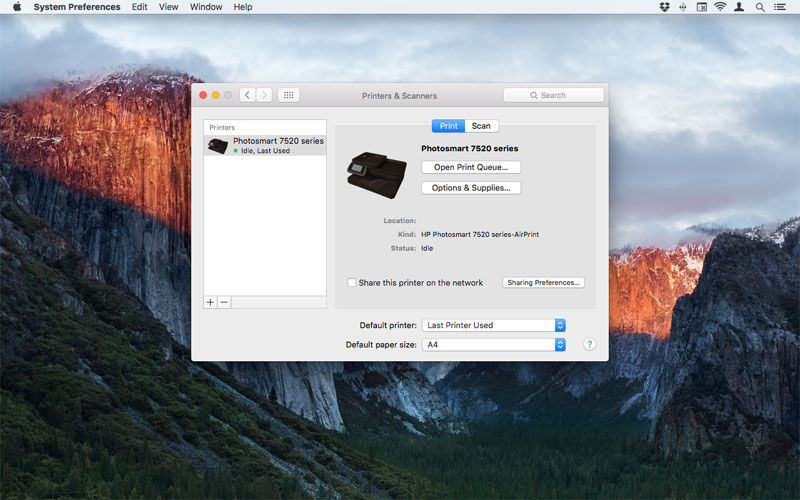Click the help question mark button
Screen dimensions: 800x500
pyautogui.click(x=589, y=344)
